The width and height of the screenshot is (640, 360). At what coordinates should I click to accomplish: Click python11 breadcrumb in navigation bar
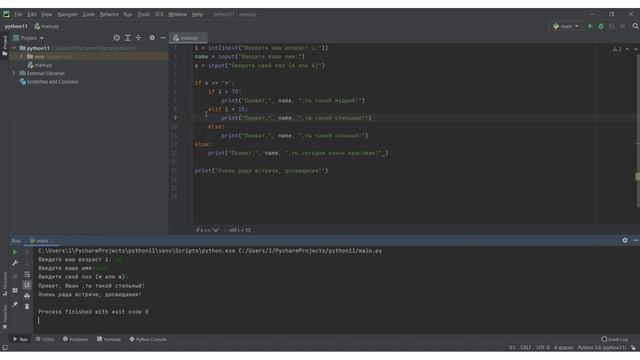pyautogui.click(x=16, y=26)
